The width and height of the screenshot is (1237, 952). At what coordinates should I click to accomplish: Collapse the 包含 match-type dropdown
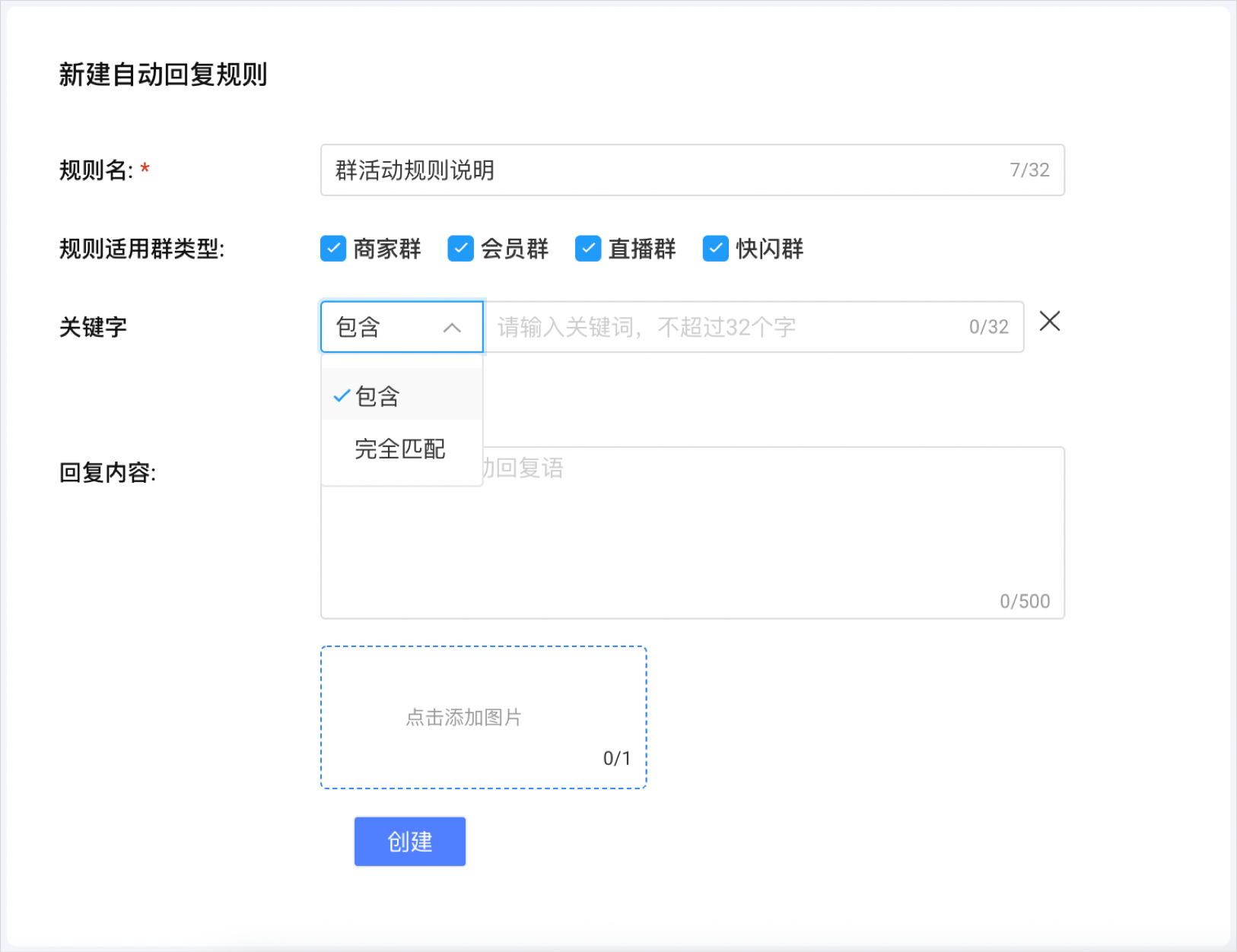[x=402, y=327]
